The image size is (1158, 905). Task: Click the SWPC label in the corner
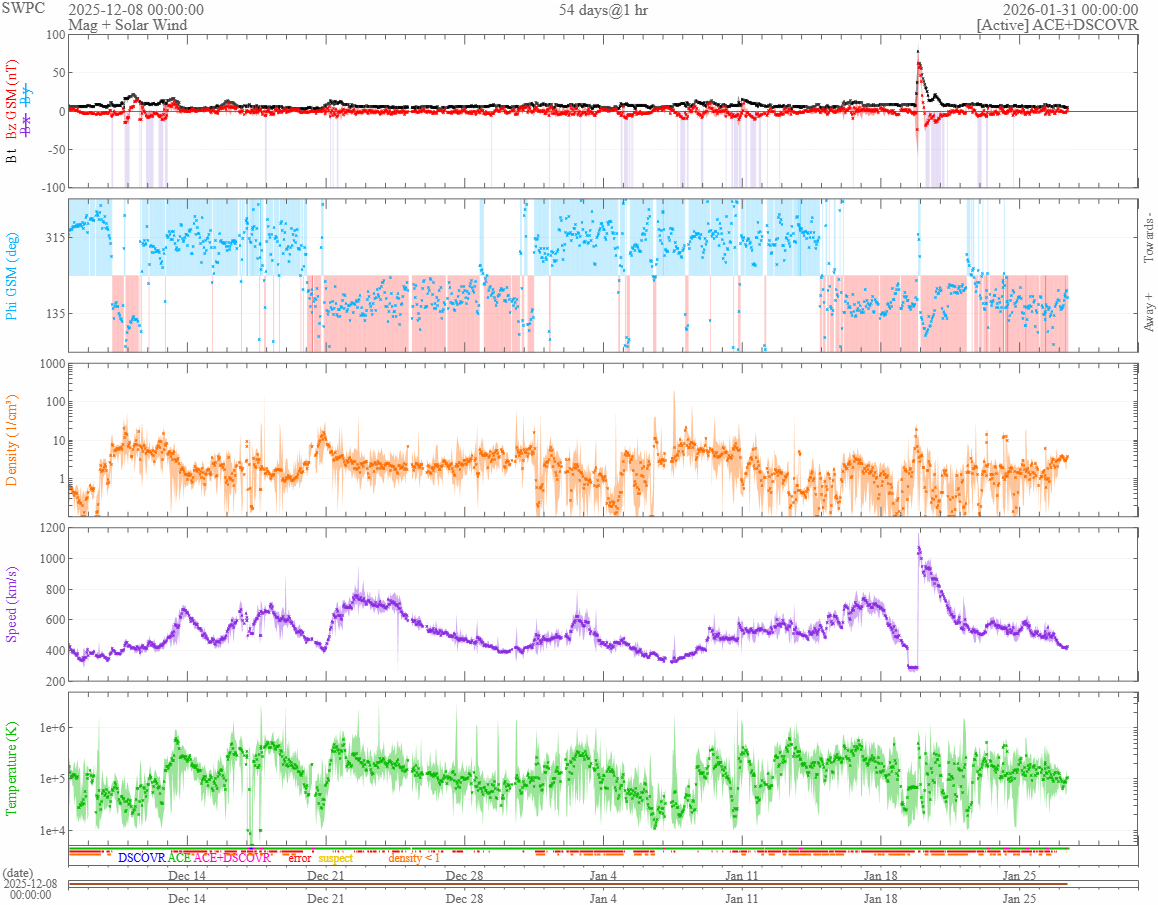pos(24,10)
